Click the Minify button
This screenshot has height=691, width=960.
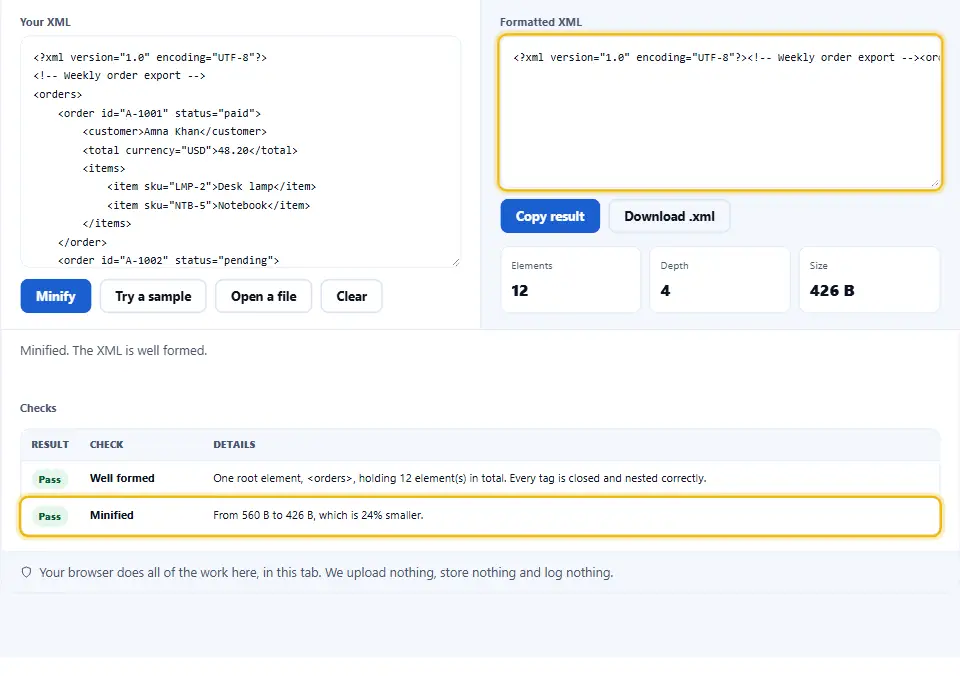pos(56,296)
